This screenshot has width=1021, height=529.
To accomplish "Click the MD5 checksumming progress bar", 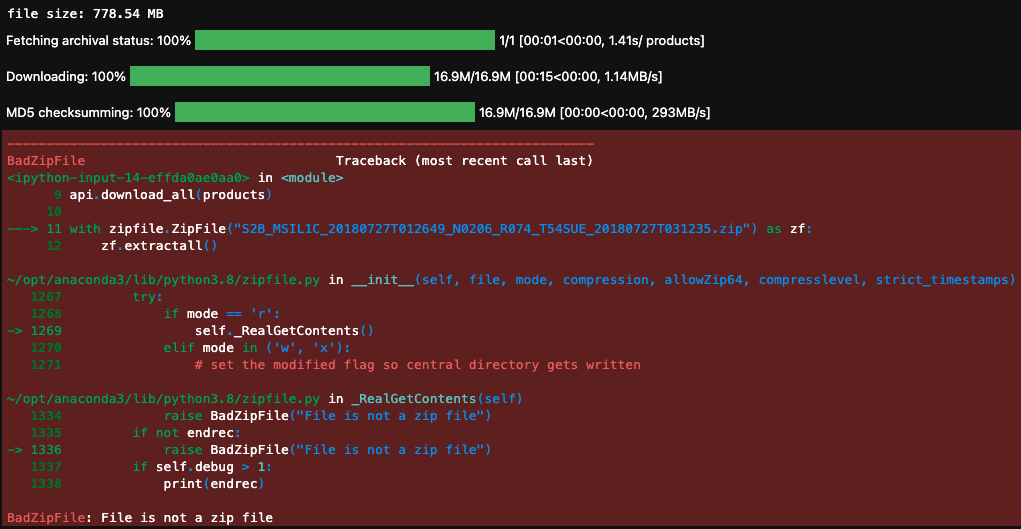I will pos(325,112).
